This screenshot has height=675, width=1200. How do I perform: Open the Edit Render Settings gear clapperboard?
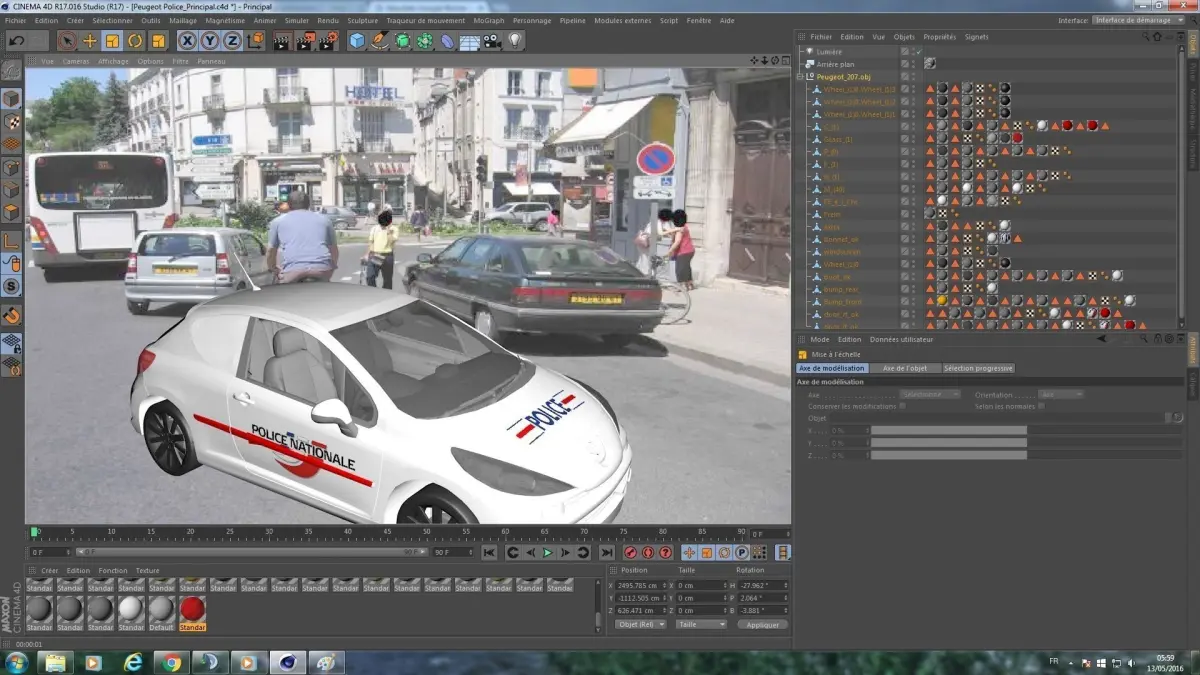pos(327,41)
